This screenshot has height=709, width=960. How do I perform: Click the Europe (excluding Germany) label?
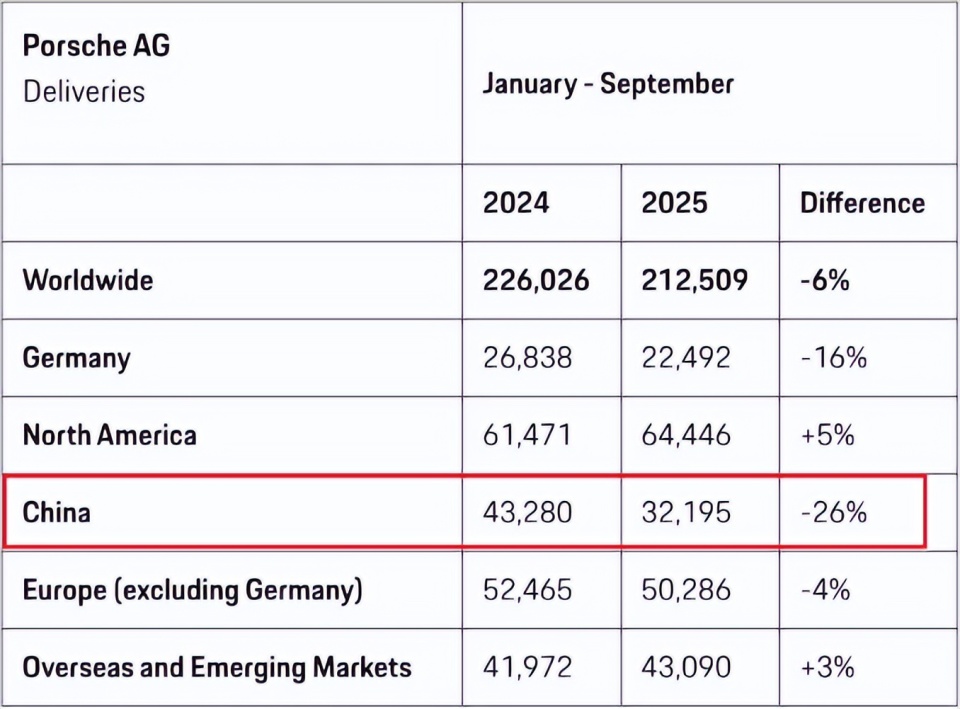192,589
